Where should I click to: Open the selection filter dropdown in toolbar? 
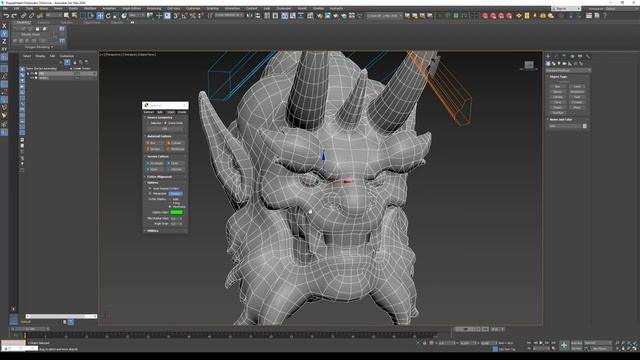tap(54, 16)
